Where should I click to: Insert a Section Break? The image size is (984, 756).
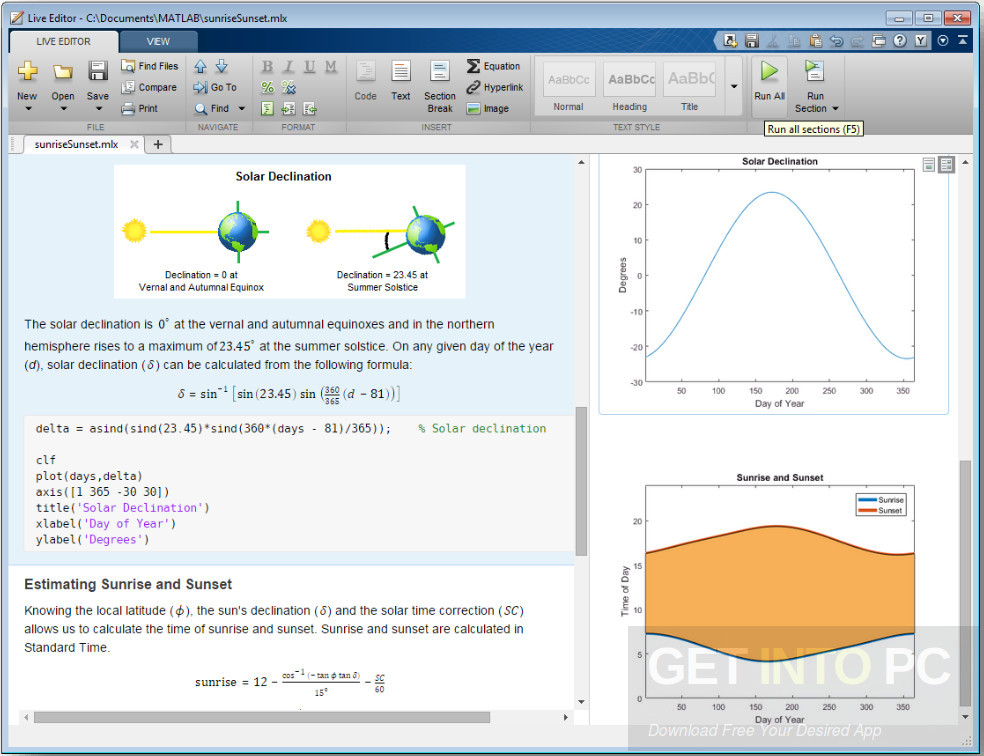pyautogui.click(x=440, y=87)
